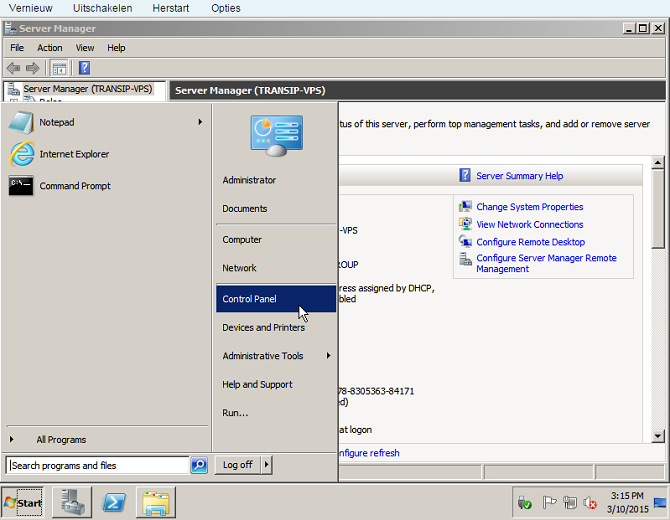Click Herstart in the console top bar
Viewport: 670px width, 520px height.
click(x=170, y=8)
